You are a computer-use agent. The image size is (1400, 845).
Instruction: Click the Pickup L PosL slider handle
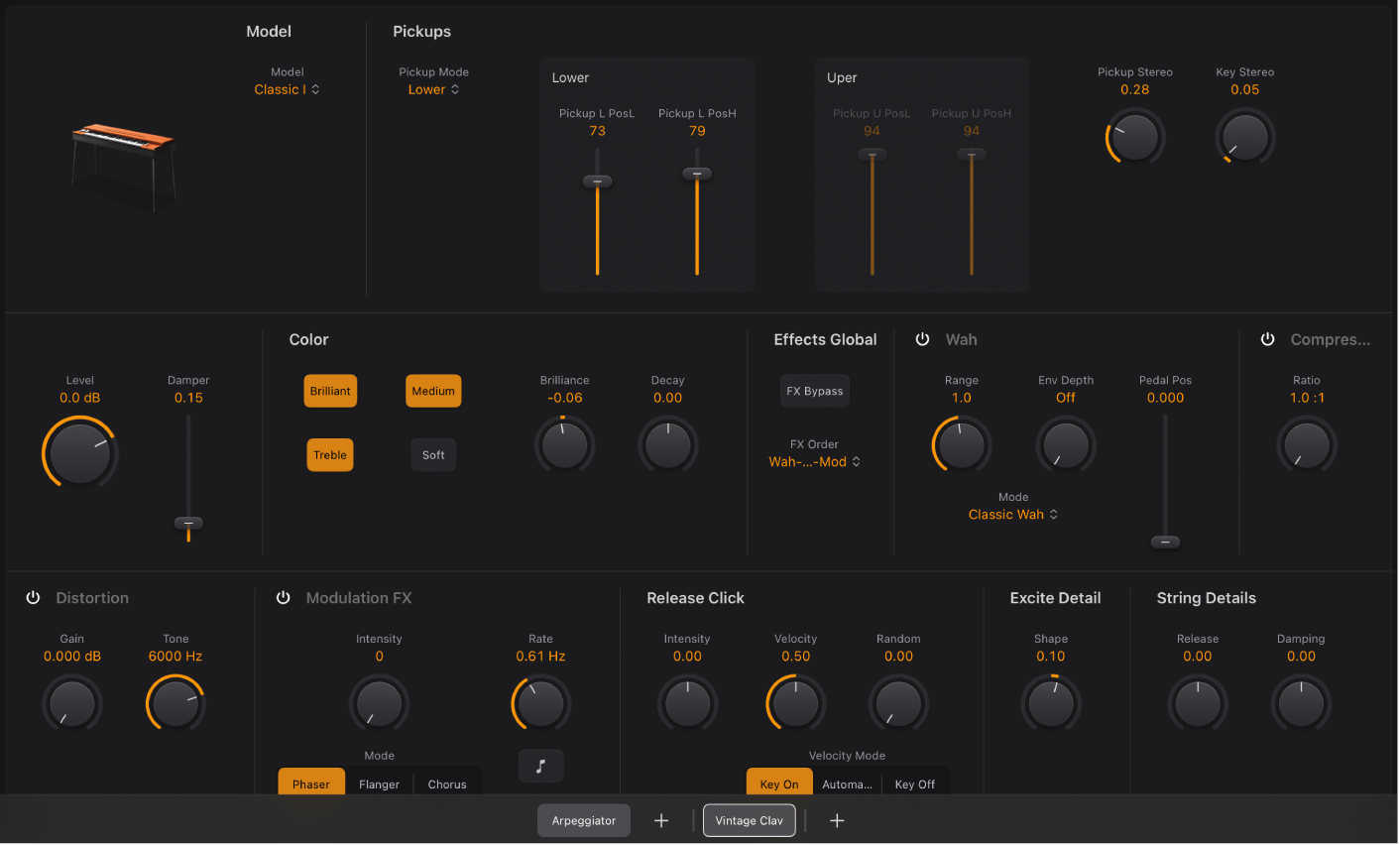tap(597, 181)
